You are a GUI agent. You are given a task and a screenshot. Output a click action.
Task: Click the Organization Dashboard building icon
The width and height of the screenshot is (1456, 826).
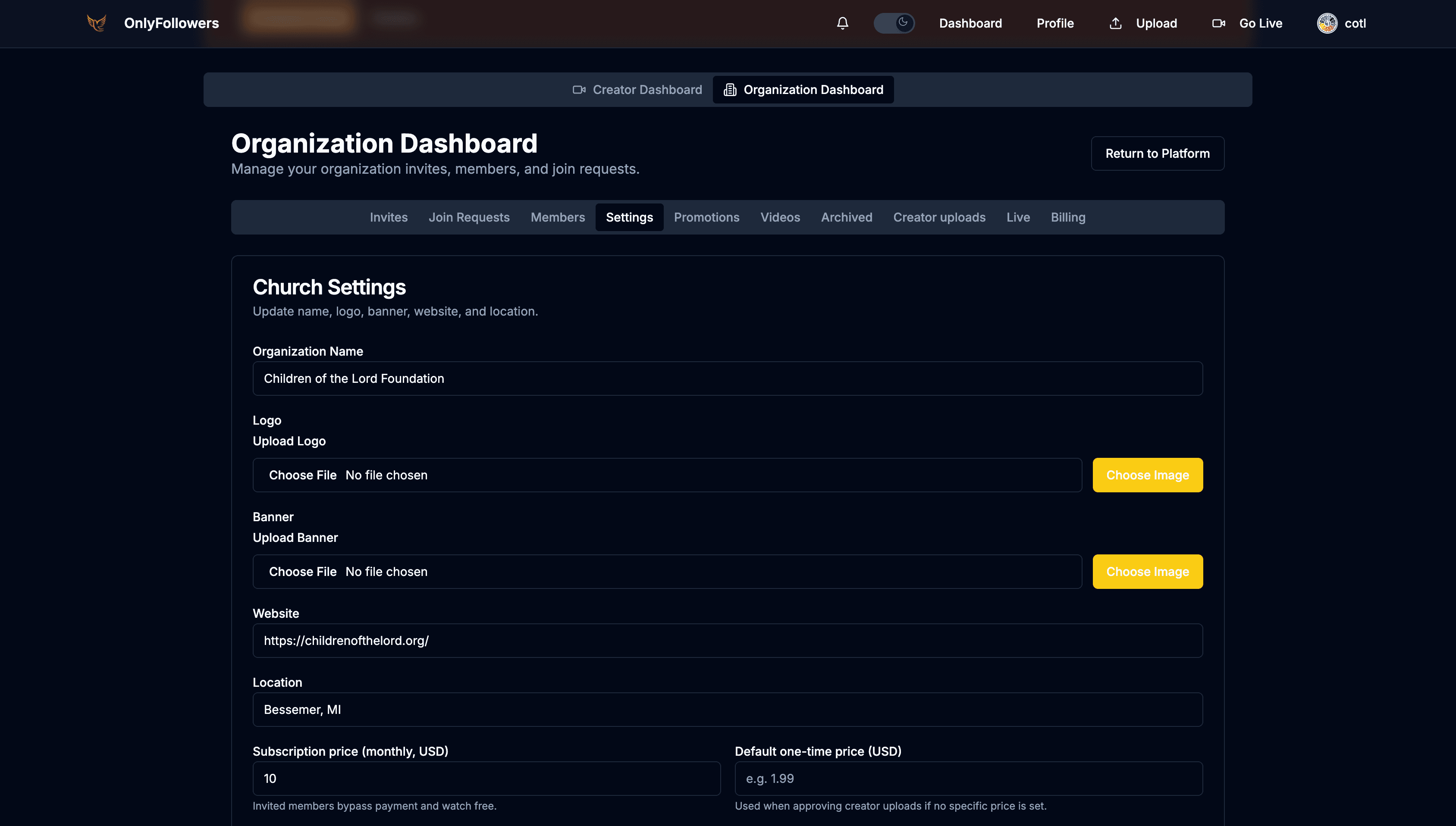coord(729,89)
